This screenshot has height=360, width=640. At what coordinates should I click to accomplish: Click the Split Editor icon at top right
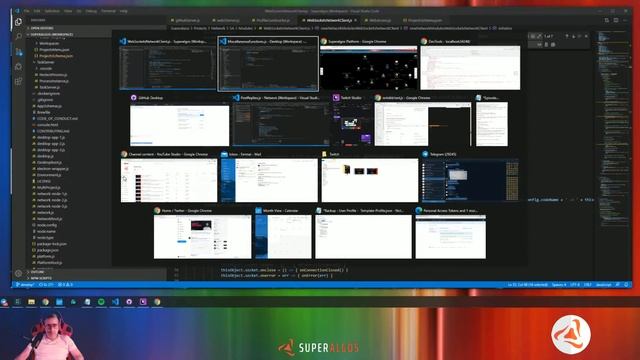tap(616, 20)
